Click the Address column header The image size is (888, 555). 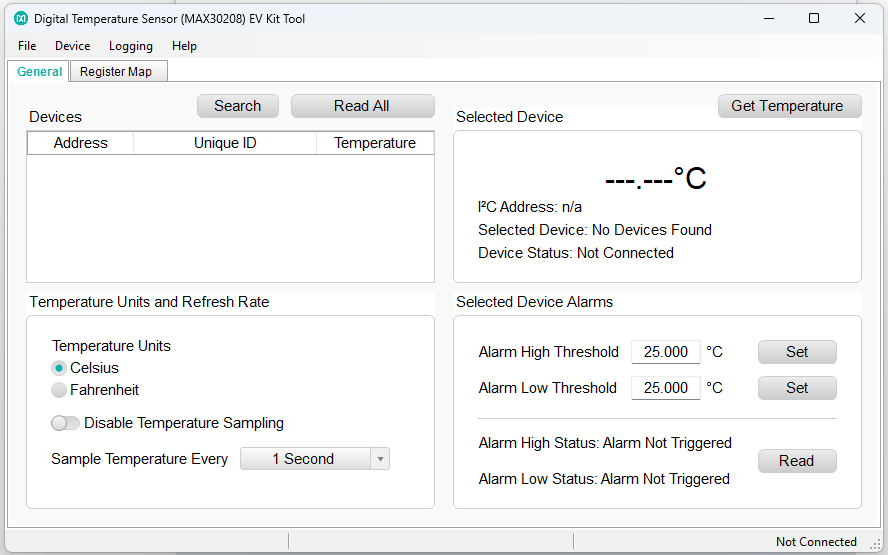click(x=80, y=143)
